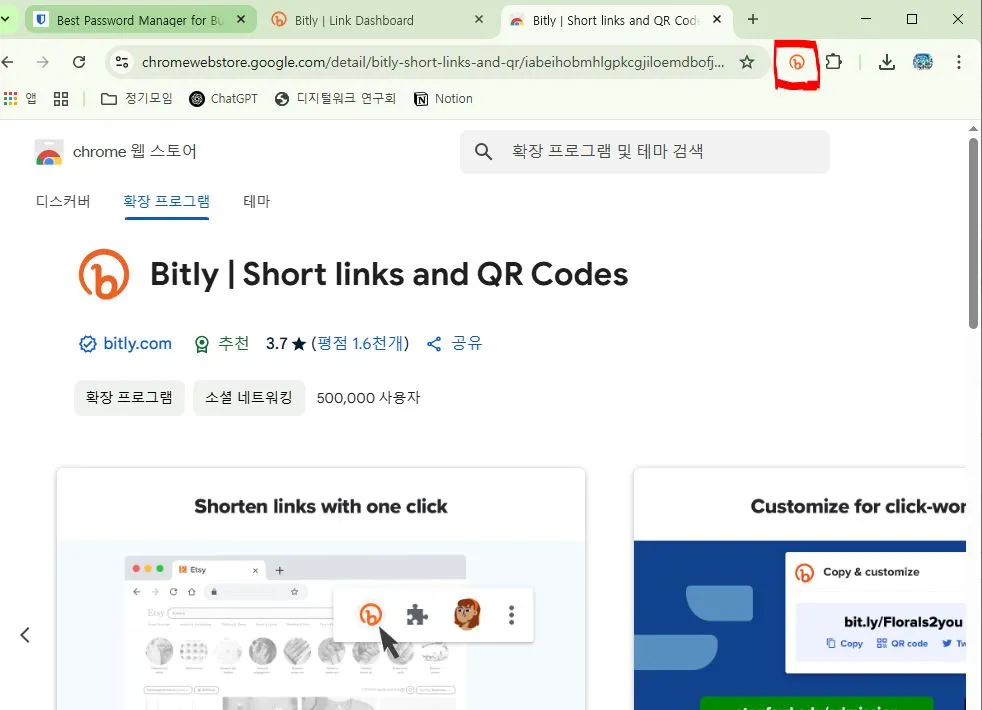Click the large Bitly logo beside the title
This screenshot has width=982, height=710.
(104, 274)
